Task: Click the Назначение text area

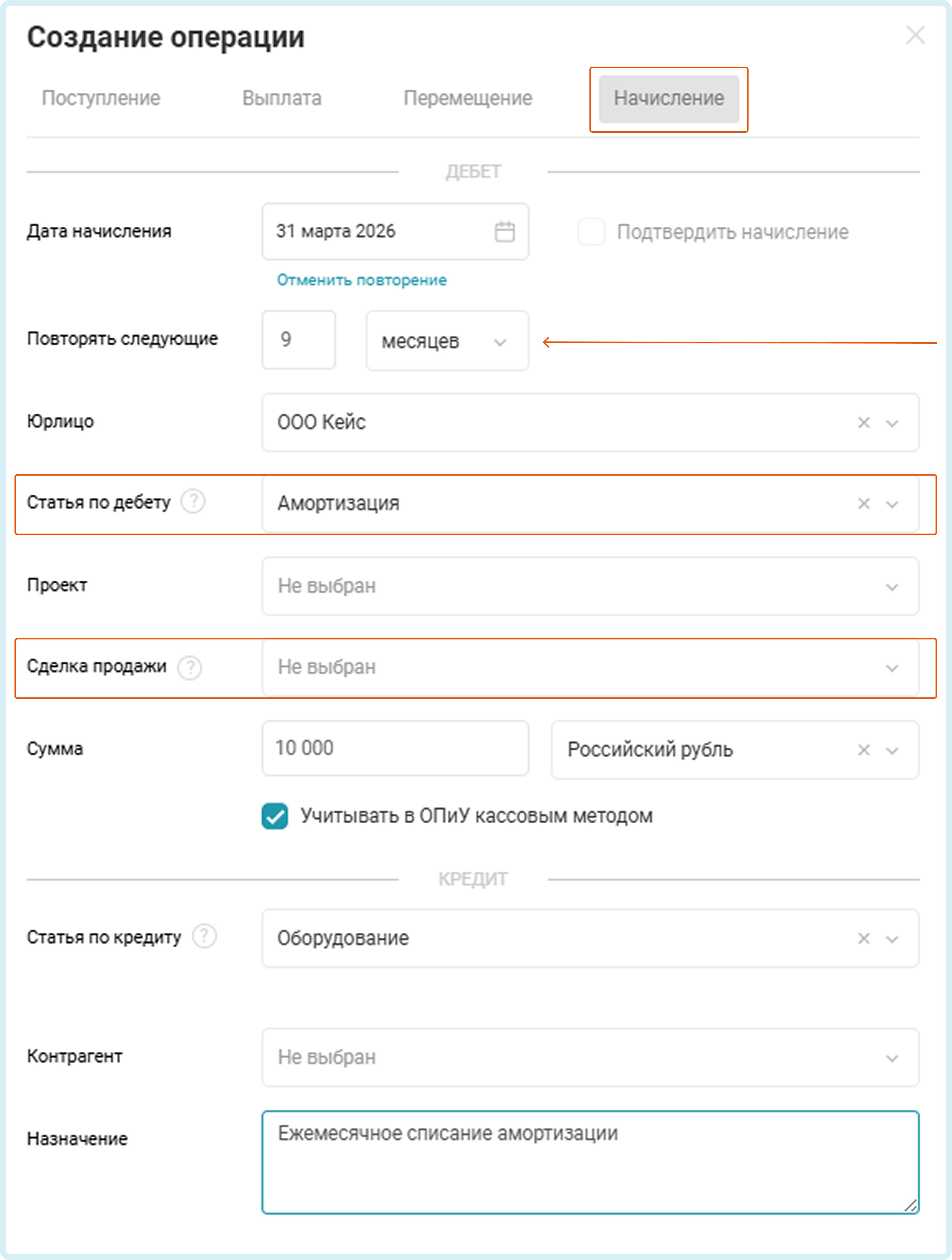Action: point(590,1162)
